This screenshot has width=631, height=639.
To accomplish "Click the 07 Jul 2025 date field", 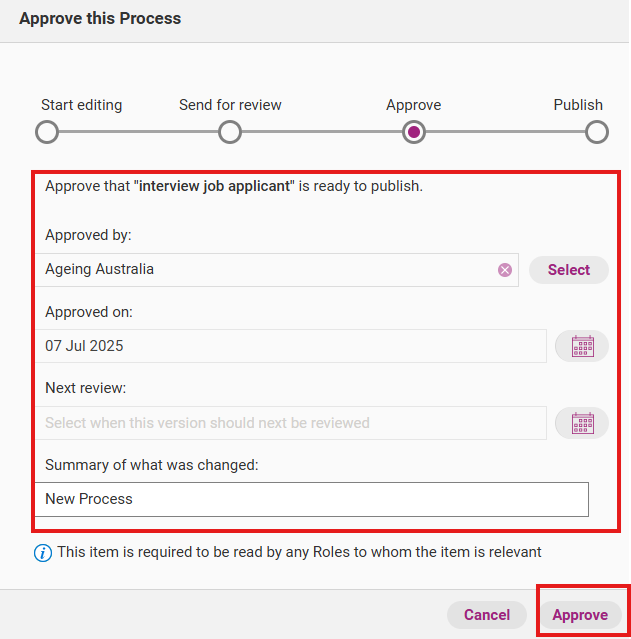I will [x=290, y=347].
